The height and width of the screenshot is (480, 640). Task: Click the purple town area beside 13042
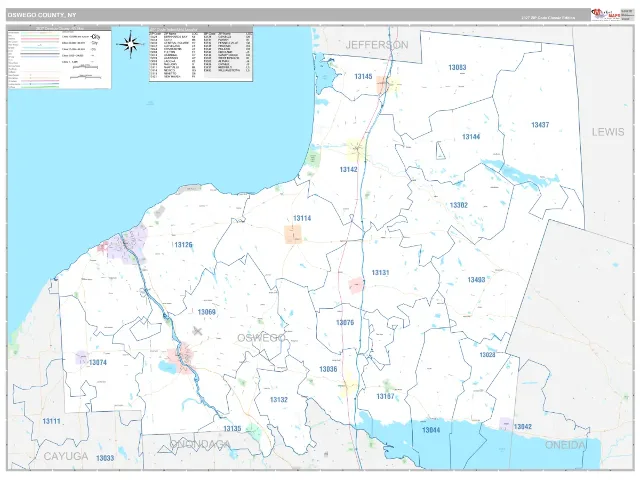[506, 424]
